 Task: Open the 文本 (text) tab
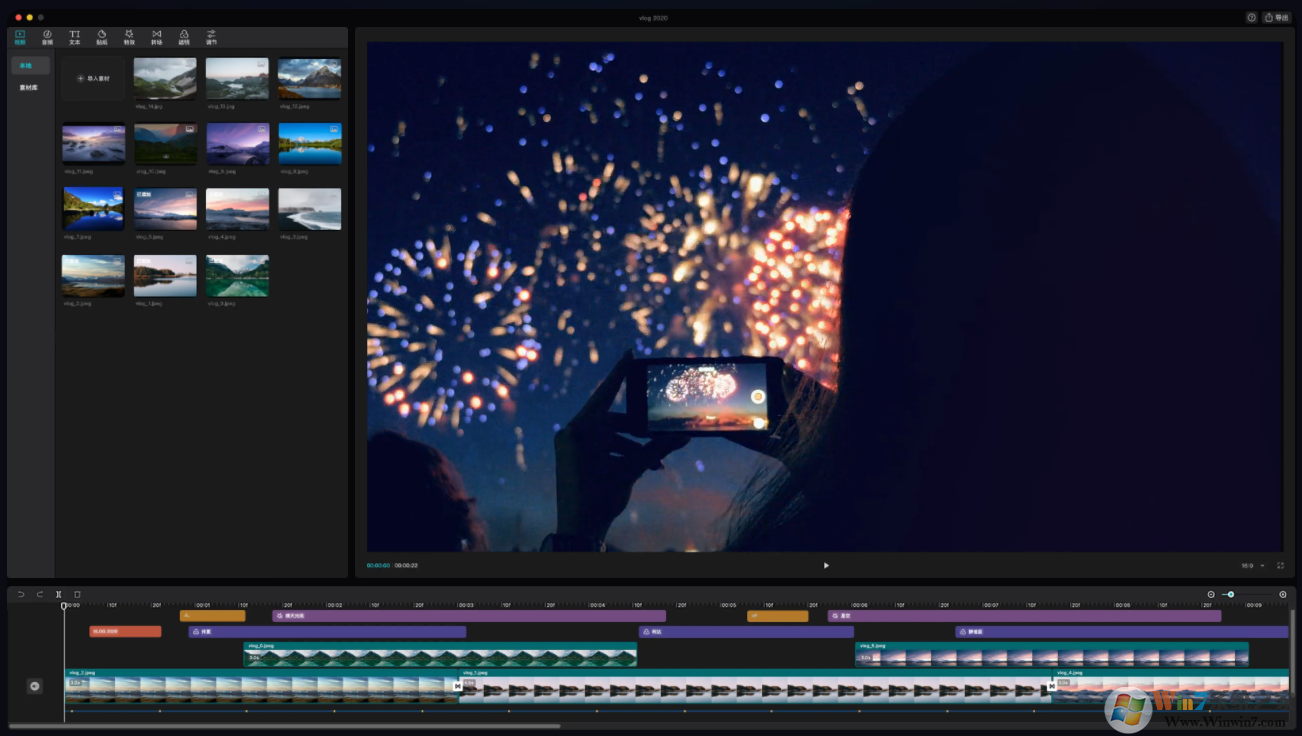[x=74, y=37]
